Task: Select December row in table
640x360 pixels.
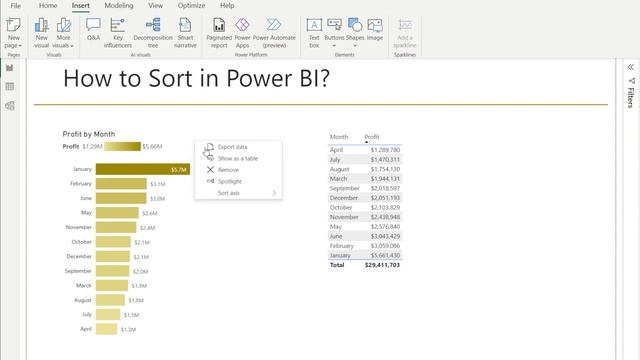Action: [365, 198]
